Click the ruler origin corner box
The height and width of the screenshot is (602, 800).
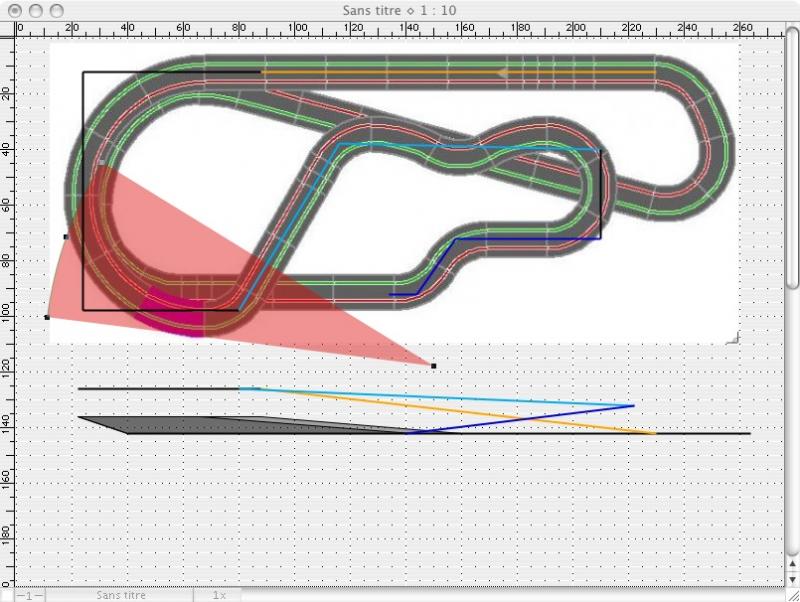coord(7,27)
